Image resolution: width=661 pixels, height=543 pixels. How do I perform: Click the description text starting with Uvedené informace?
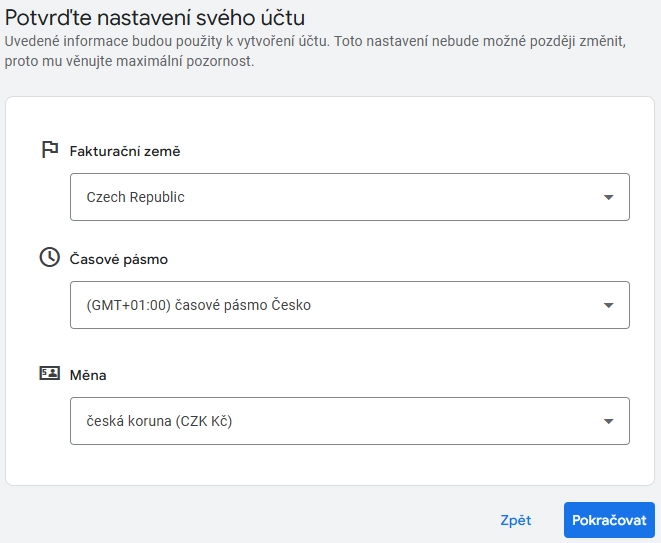click(315, 51)
